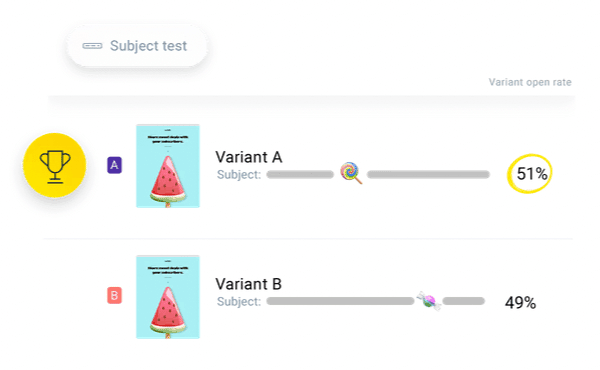Click Variant B long gray subject bar
Screen dimensions: 600x370
coord(341,301)
